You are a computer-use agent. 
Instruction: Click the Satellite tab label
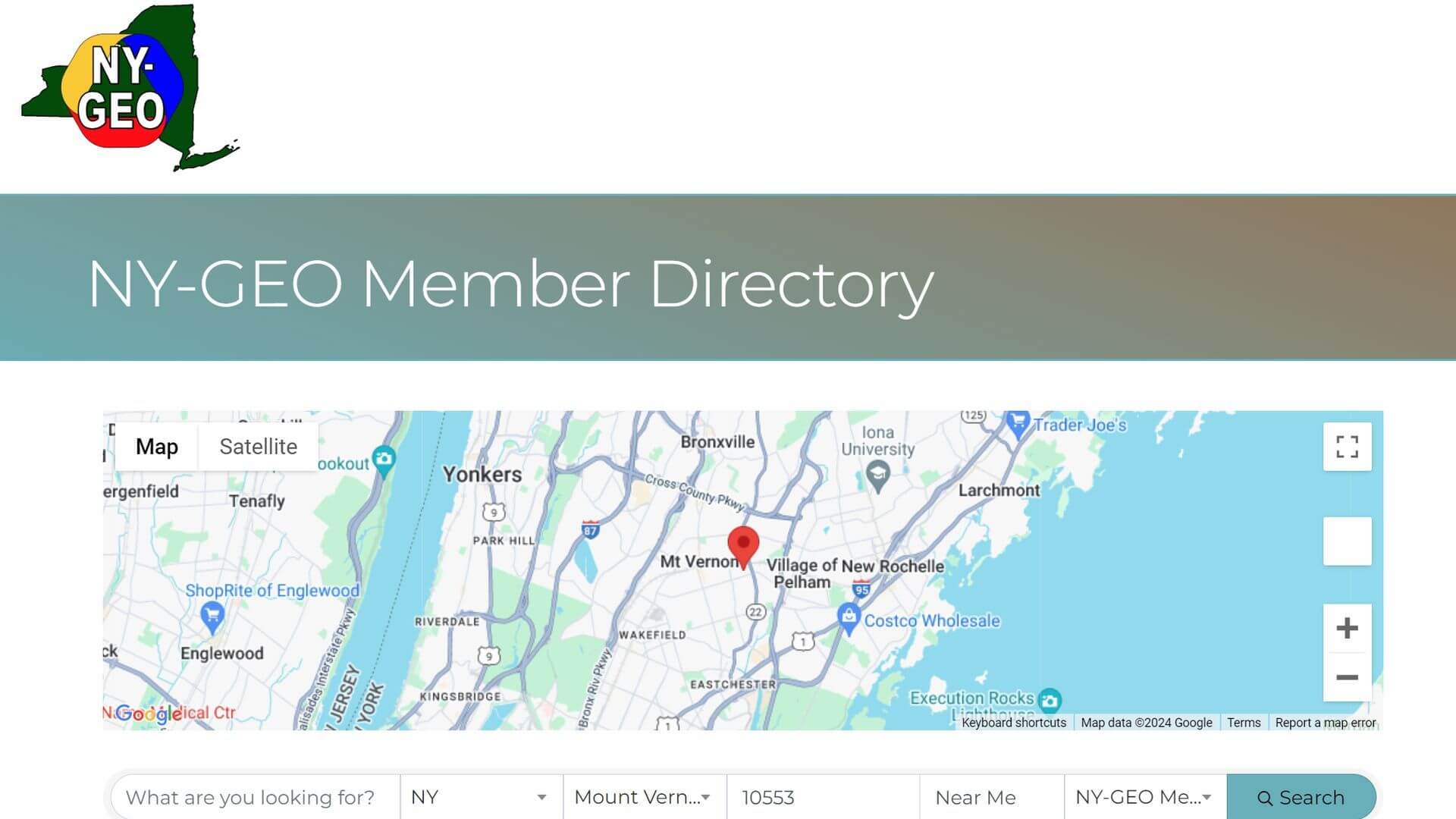[x=258, y=447]
